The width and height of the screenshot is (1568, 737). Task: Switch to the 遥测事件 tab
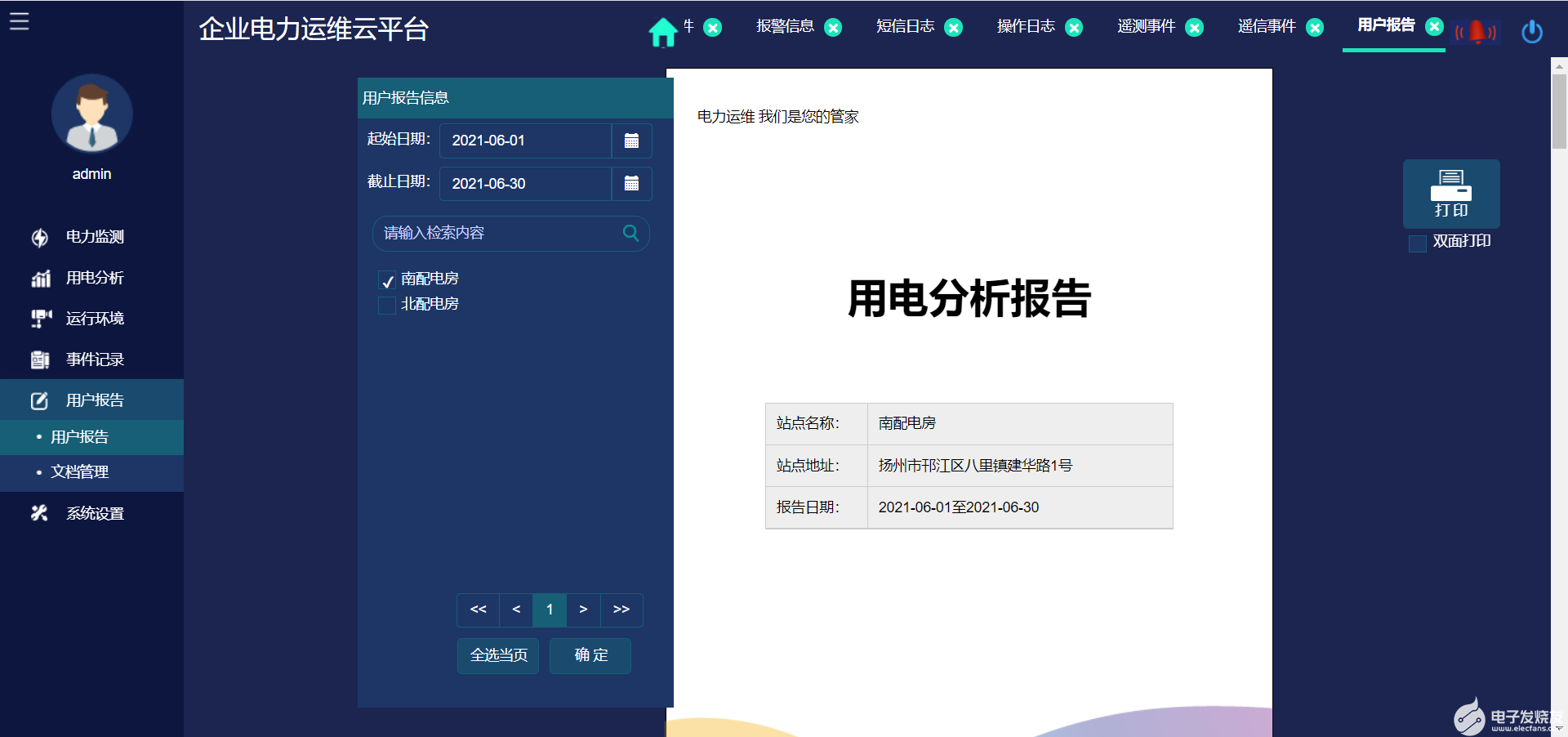point(1146,27)
